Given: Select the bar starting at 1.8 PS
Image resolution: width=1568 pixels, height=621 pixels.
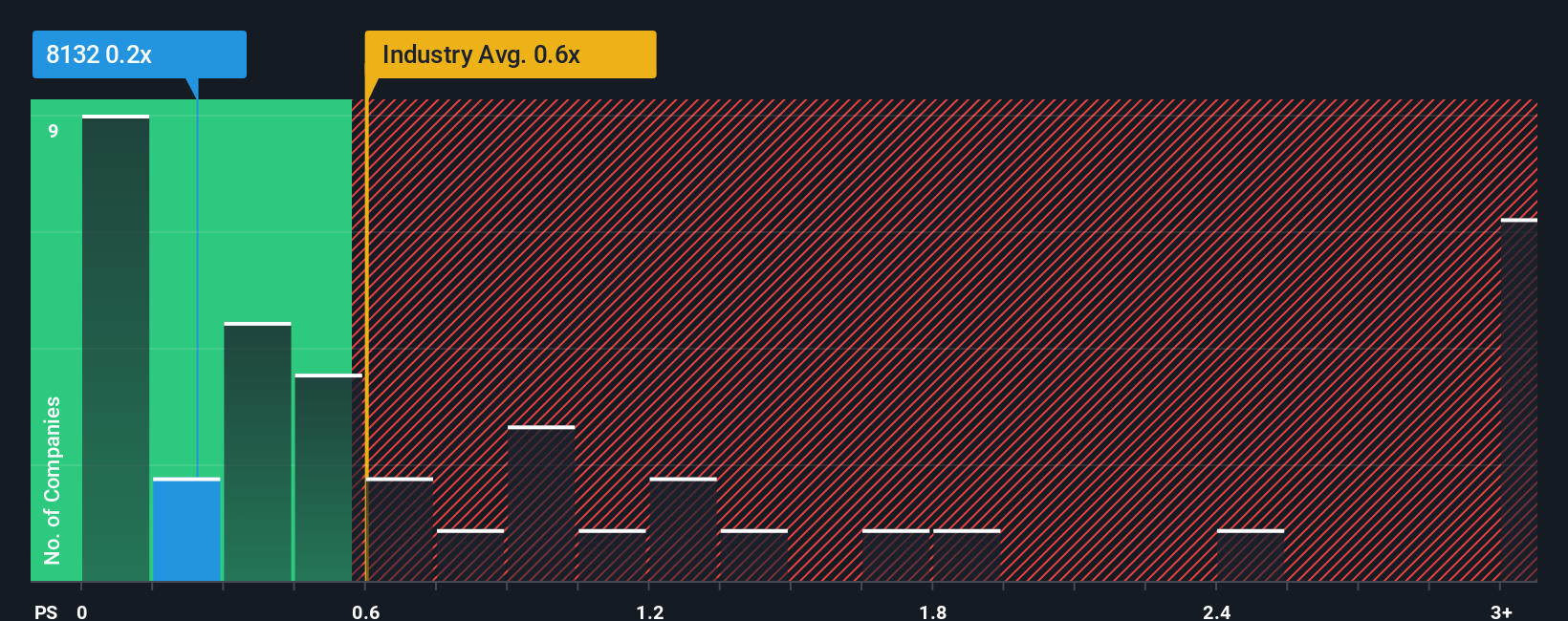Looking at the screenshot, I should point(967,555).
